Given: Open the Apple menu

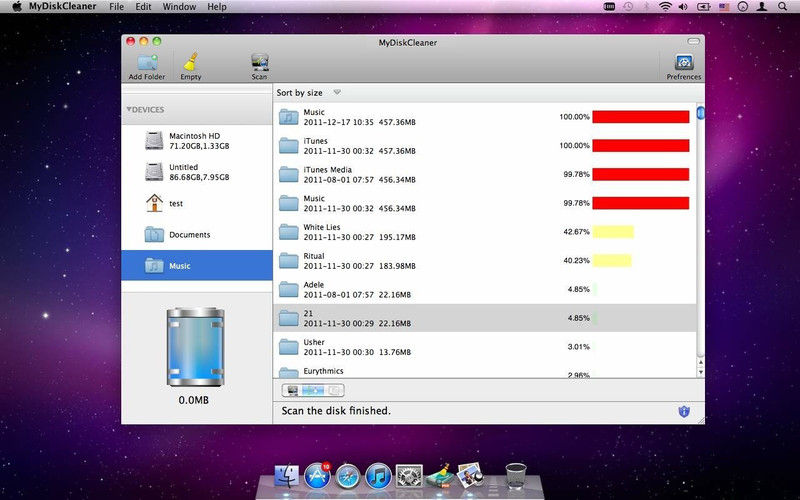Looking at the screenshot, I should click(x=16, y=7).
